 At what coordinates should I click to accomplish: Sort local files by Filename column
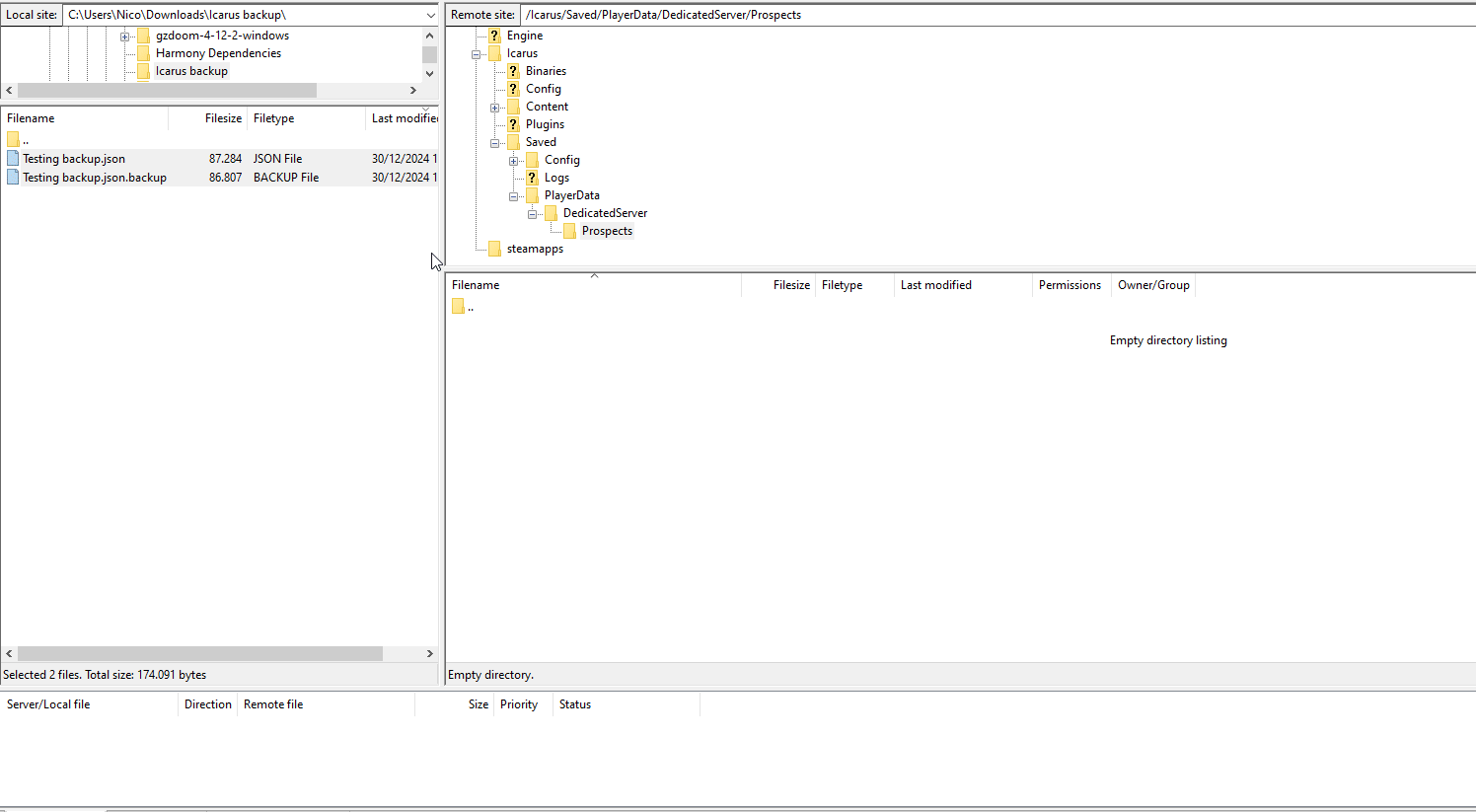pyautogui.click(x=84, y=118)
